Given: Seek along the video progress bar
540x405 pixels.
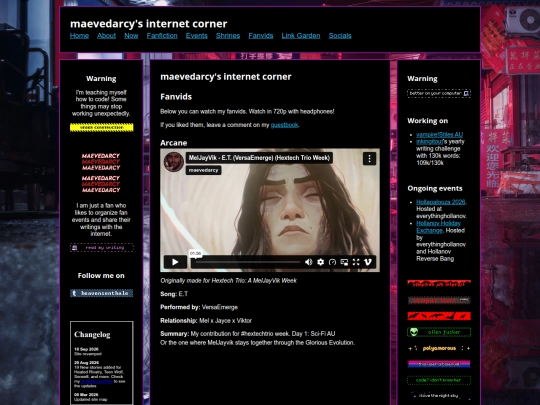Looking at the screenshot, I should tap(248, 262).
